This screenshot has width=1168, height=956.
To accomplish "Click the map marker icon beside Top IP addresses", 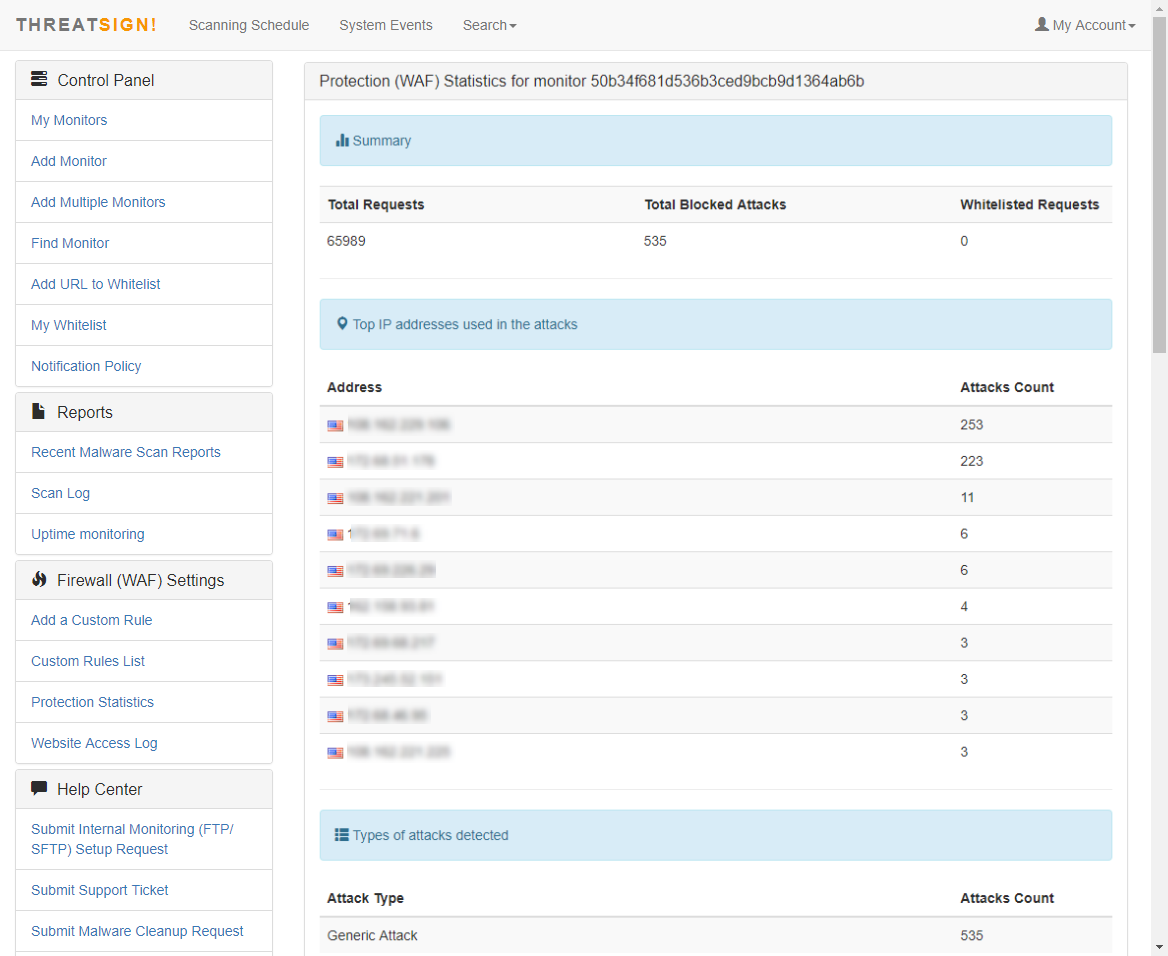I will coord(342,324).
